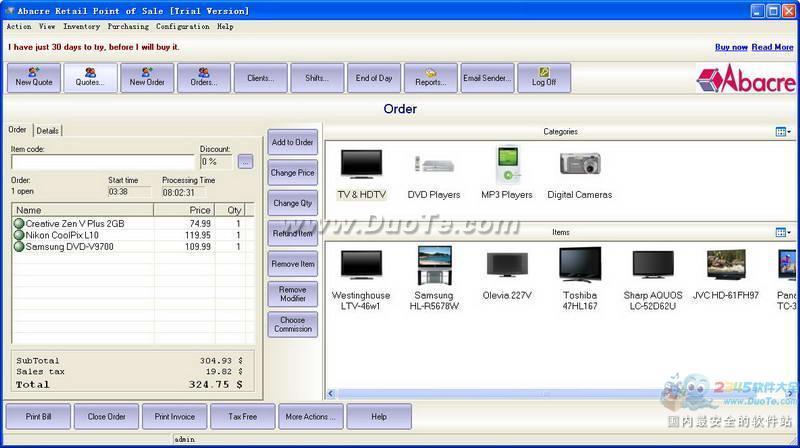Click the Abacre logo

click(746, 79)
